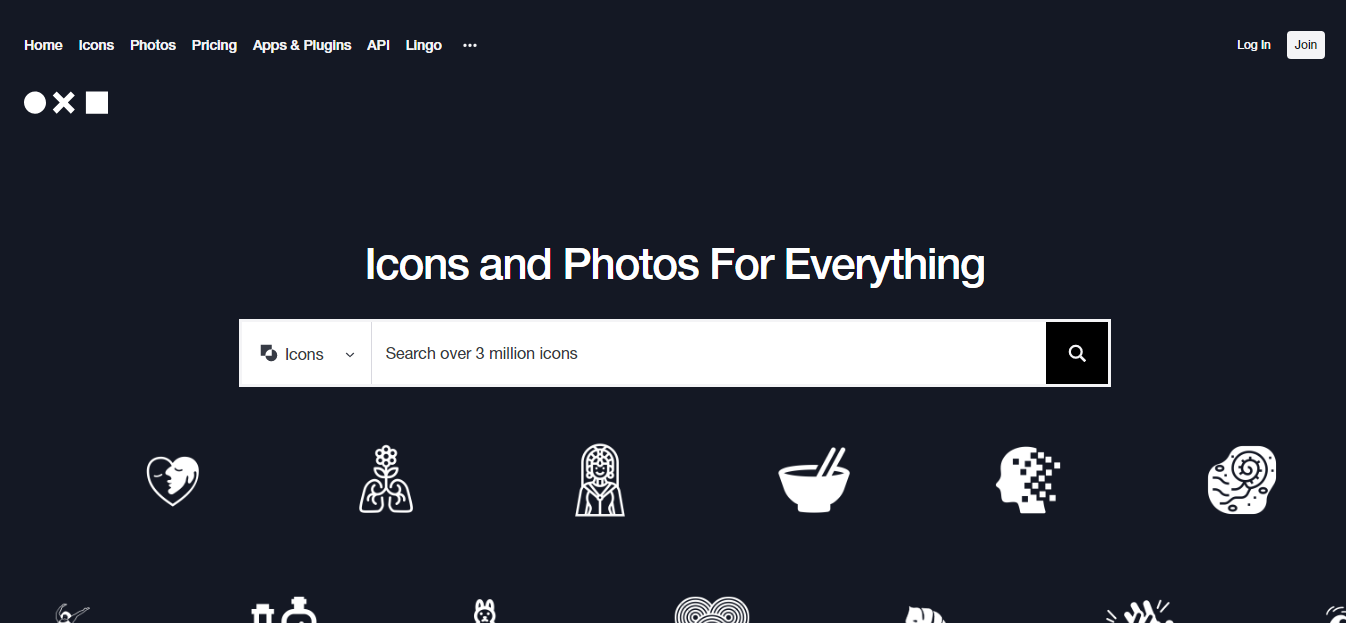Screen dimensions: 1346x623
Task: Click the Noun Project logo
Action: coord(66,102)
